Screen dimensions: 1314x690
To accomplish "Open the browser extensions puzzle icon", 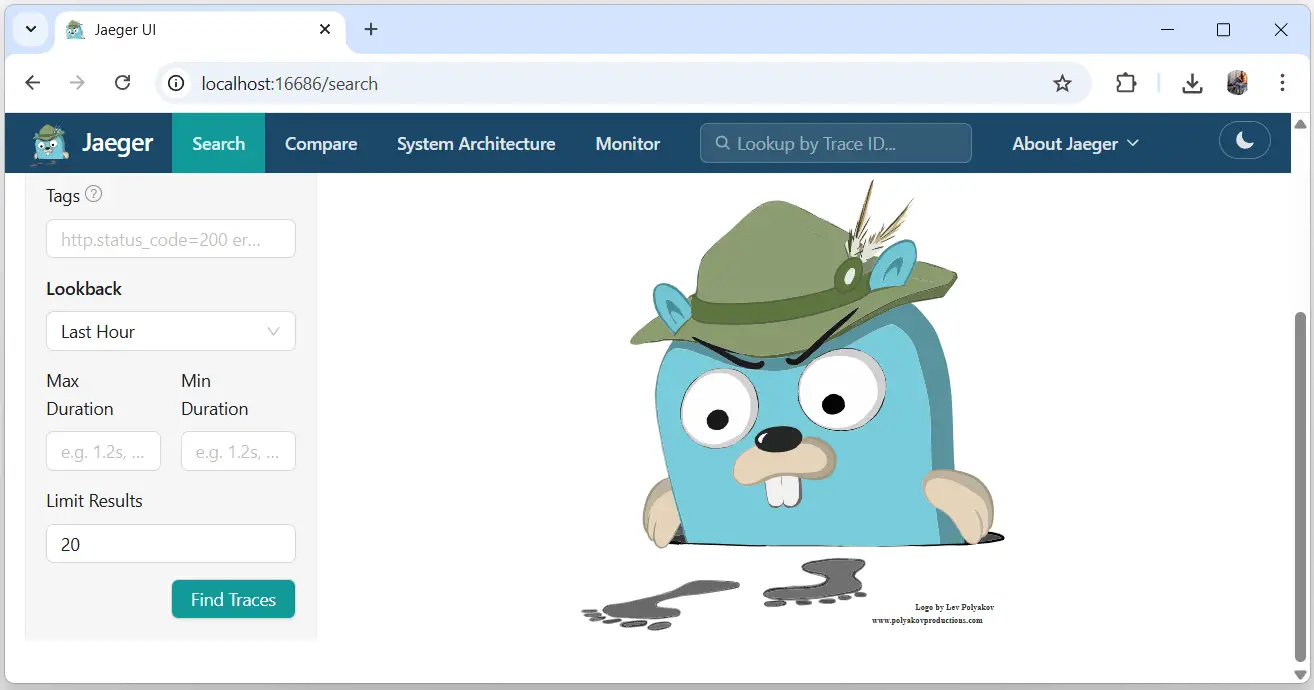I will click(1126, 84).
